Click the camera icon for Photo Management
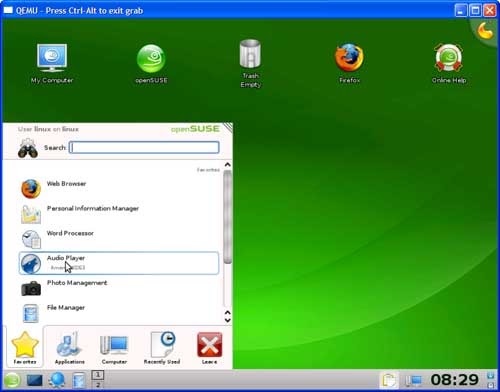This screenshot has height=392, width=500. [31, 288]
